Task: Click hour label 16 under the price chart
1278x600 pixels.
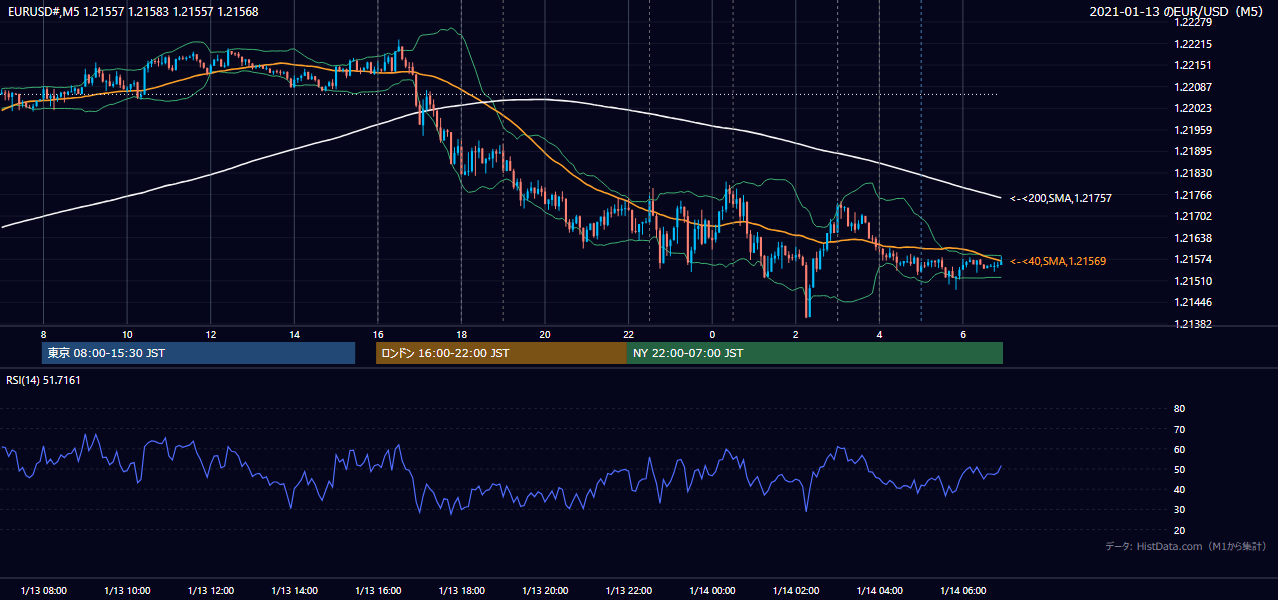Action: (378, 334)
